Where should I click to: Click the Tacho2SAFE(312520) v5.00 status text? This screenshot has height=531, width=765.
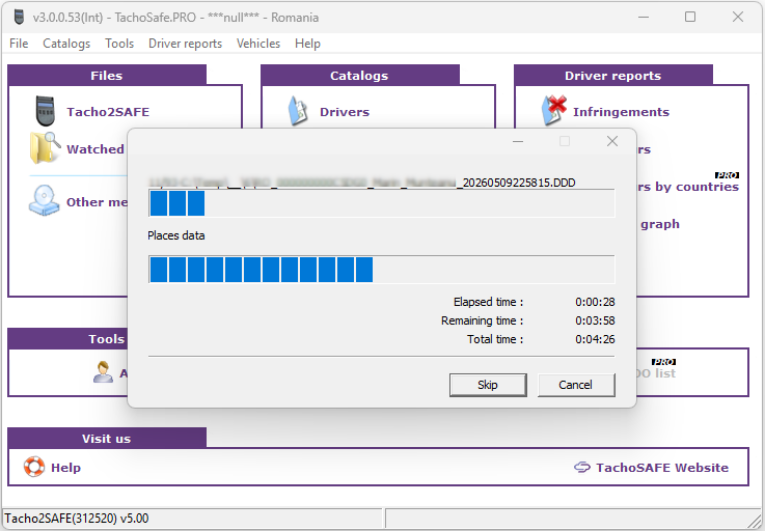coord(77,518)
